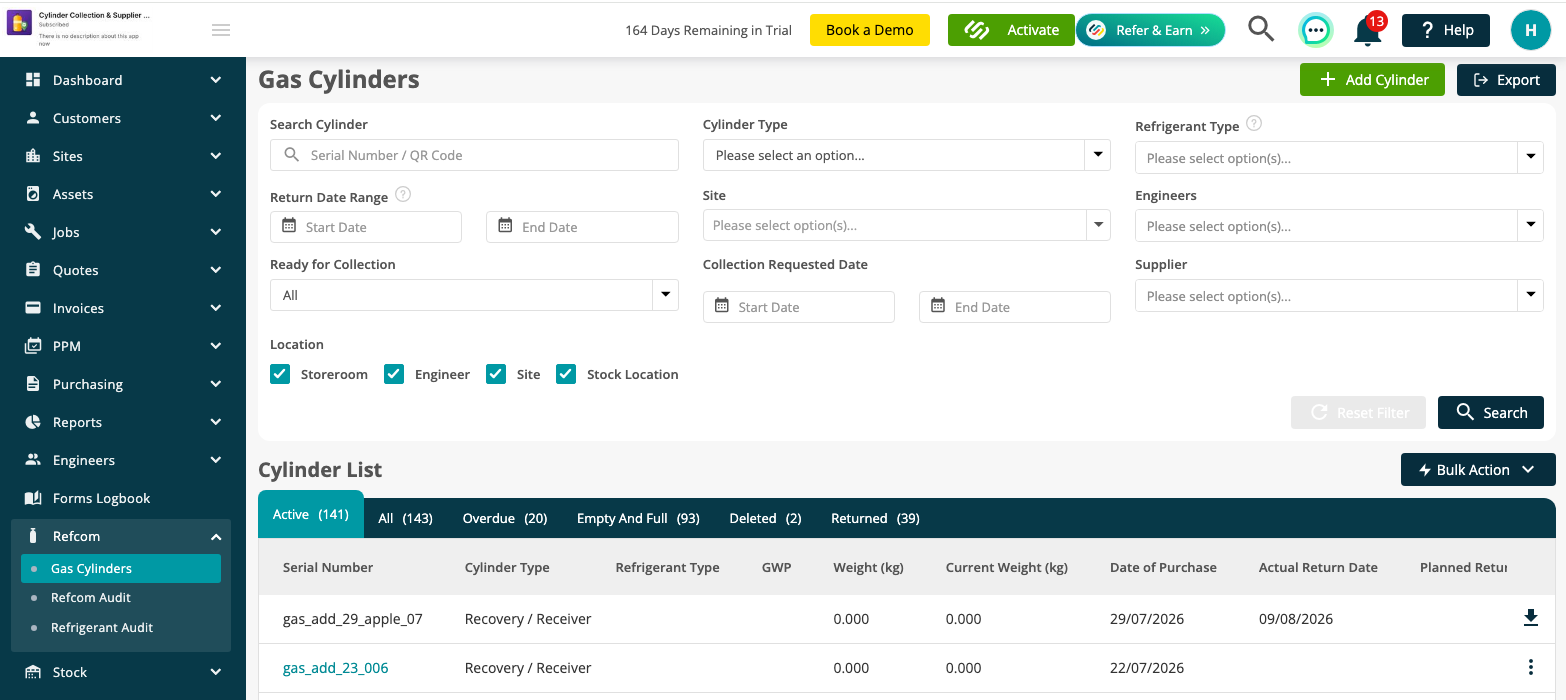1566x700 pixels.
Task: Open the Bulk Action dropdown
Action: [1478, 470]
